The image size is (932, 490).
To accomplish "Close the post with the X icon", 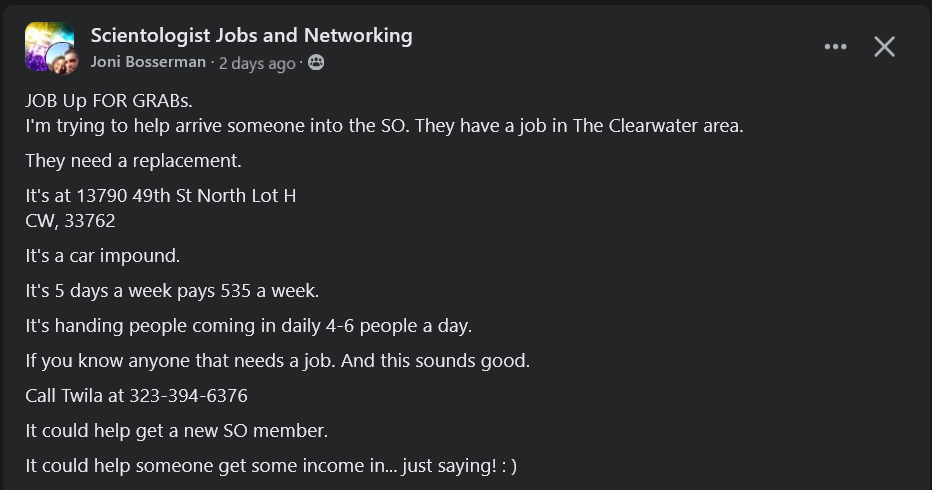I will click(884, 47).
